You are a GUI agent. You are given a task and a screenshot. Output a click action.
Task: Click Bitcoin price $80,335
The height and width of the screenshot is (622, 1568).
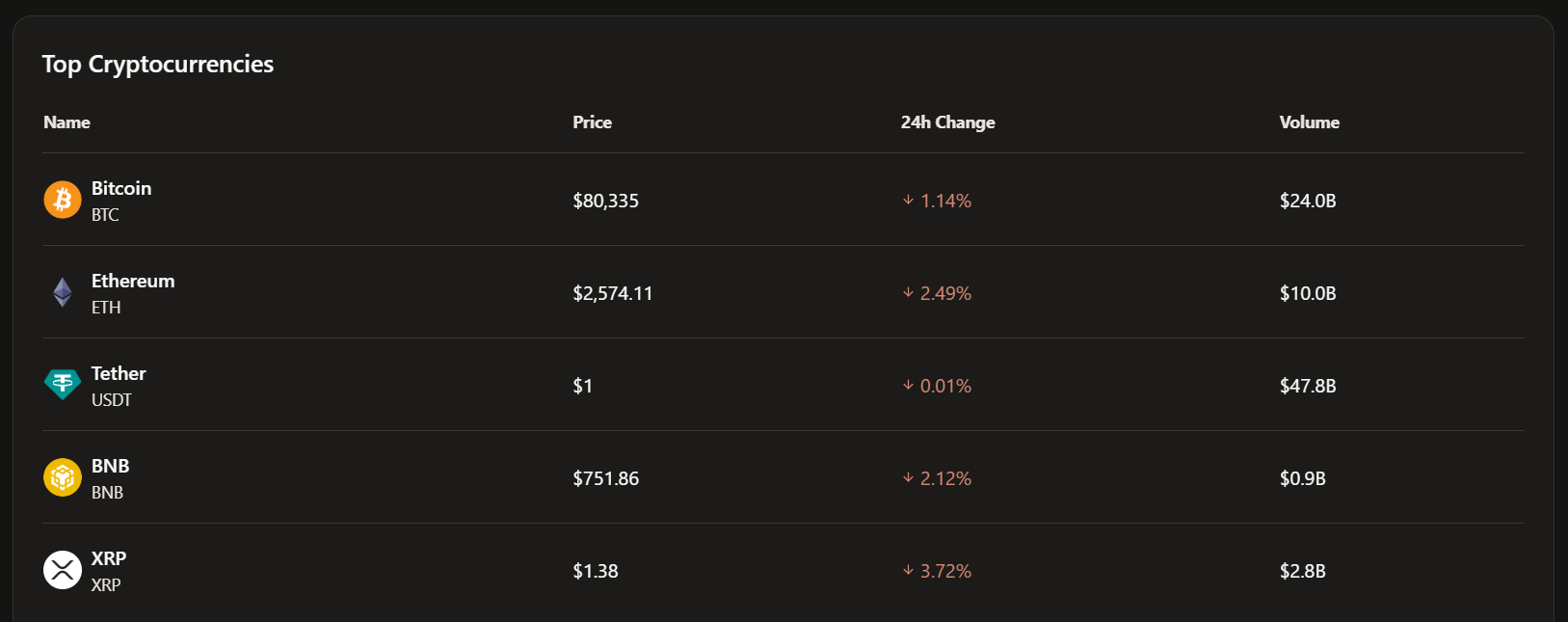(x=605, y=201)
